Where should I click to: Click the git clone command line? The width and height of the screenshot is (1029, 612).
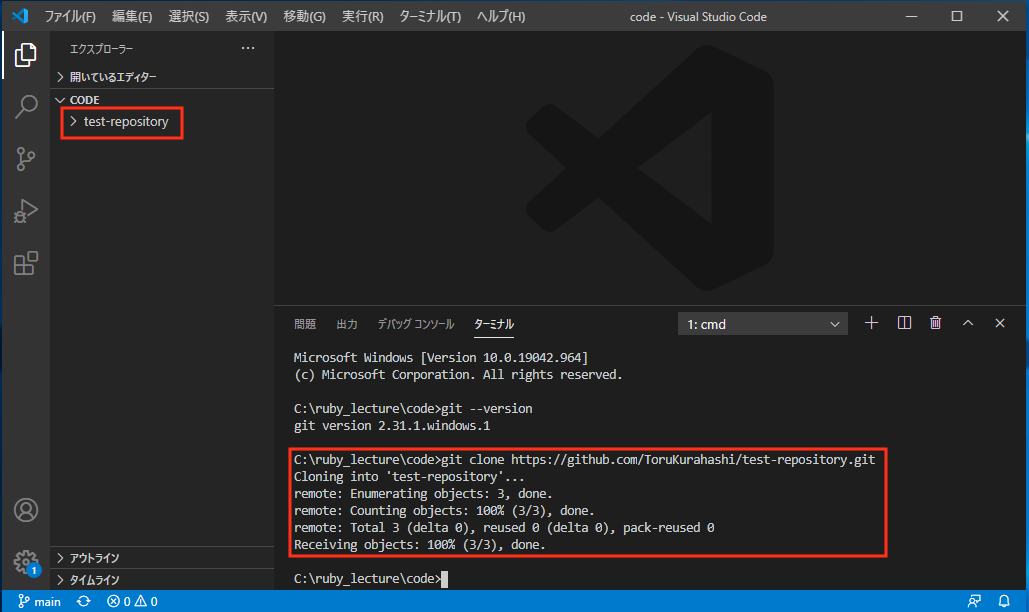584,460
